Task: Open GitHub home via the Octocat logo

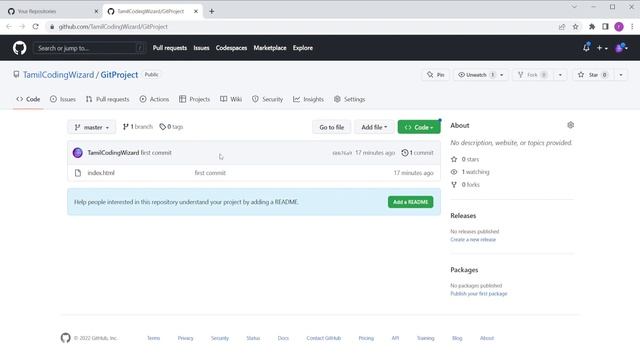Action: [19, 48]
